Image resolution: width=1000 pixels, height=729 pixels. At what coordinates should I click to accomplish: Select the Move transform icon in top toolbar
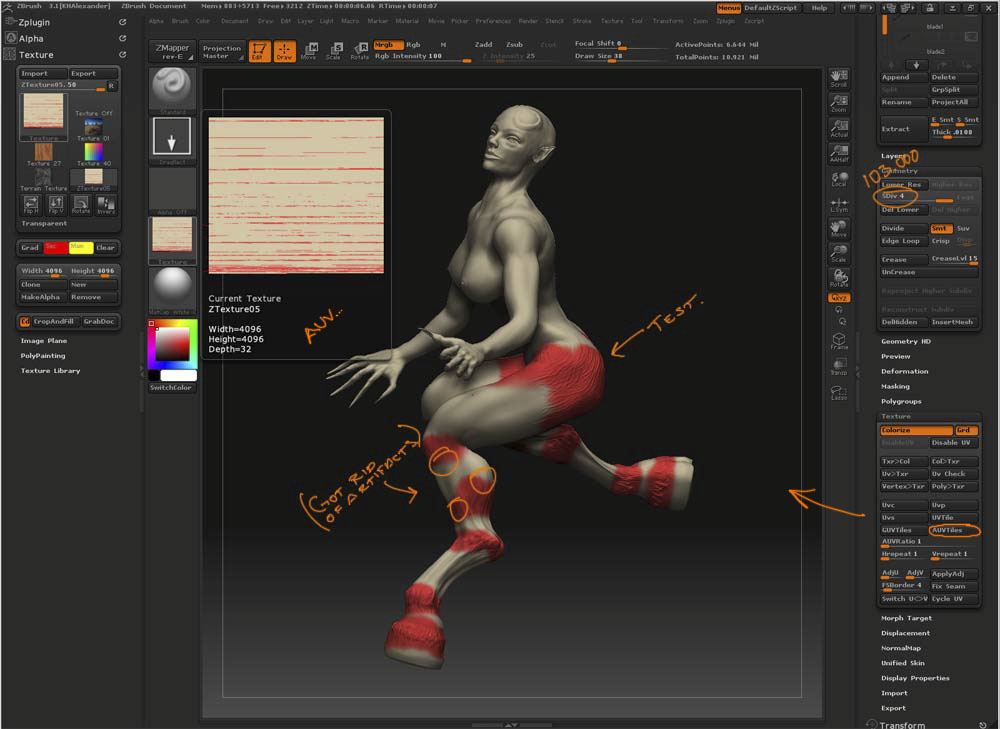[x=309, y=51]
